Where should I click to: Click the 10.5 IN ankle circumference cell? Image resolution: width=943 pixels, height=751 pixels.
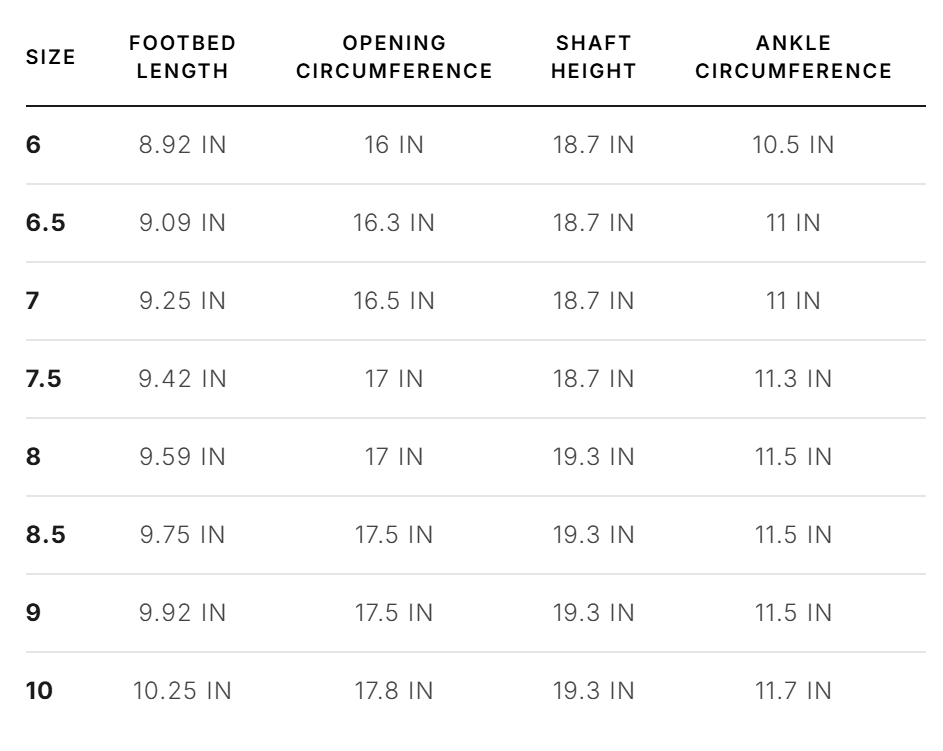coord(793,145)
